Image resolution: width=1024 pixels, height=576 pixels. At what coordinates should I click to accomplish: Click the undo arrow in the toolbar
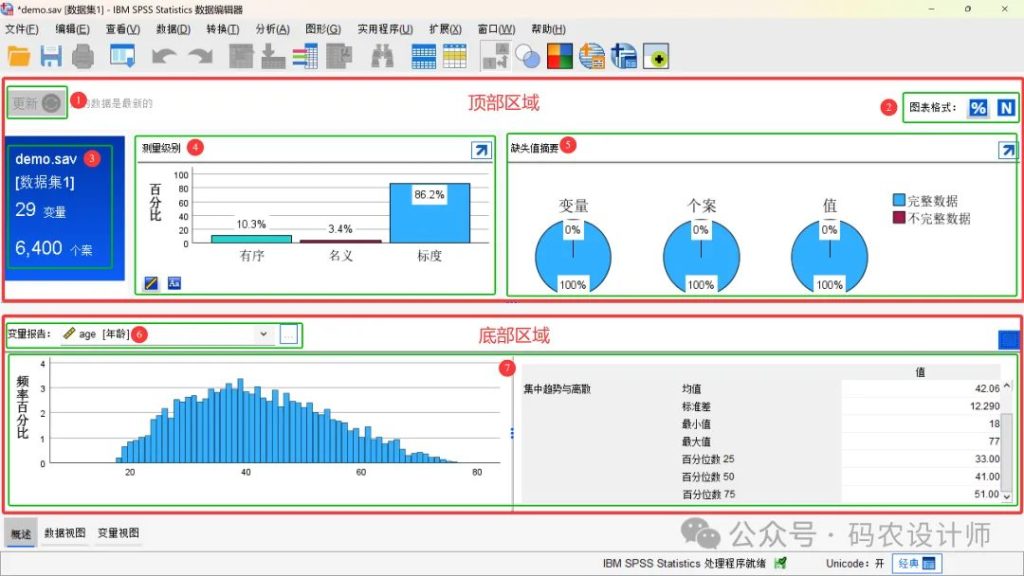click(164, 57)
